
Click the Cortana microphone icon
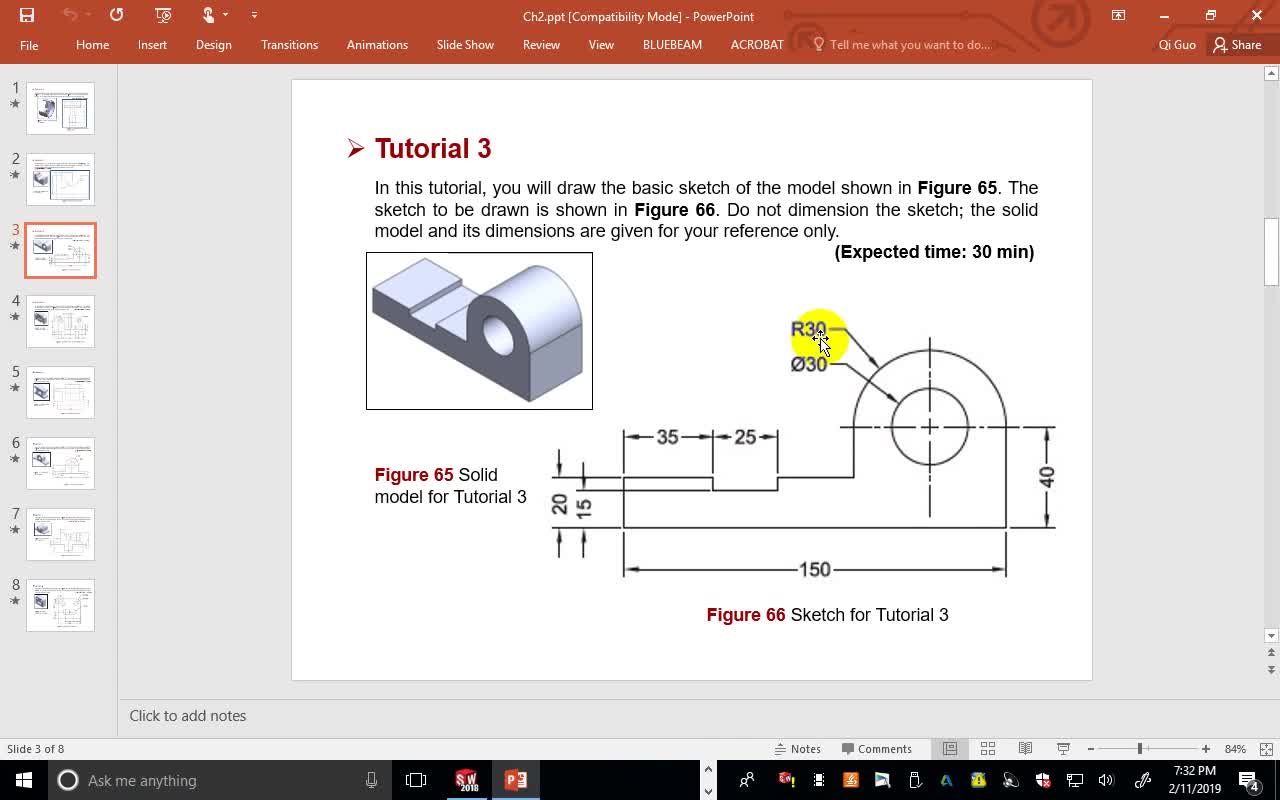point(371,780)
